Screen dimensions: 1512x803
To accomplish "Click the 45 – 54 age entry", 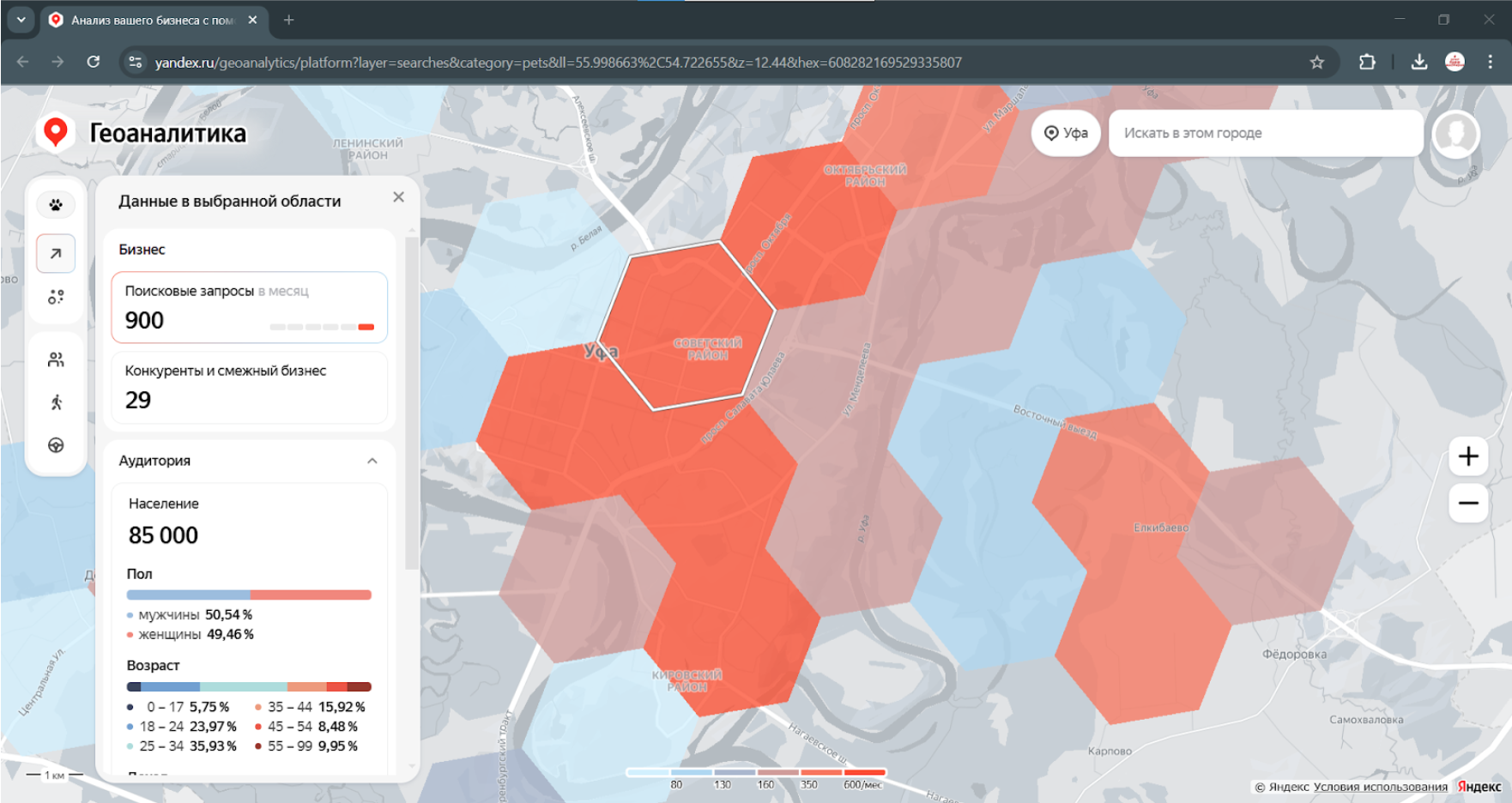I will pyautogui.click(x=307, y=727).
